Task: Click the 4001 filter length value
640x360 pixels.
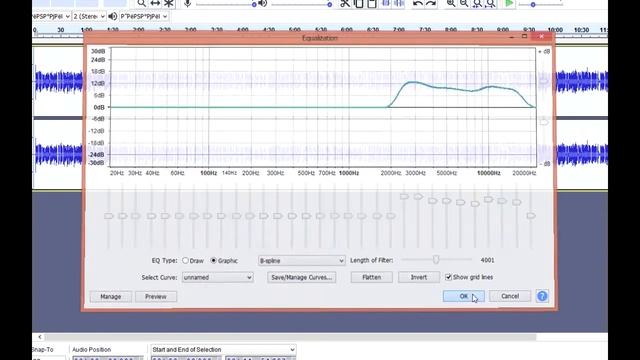Action: click(487, 260)
